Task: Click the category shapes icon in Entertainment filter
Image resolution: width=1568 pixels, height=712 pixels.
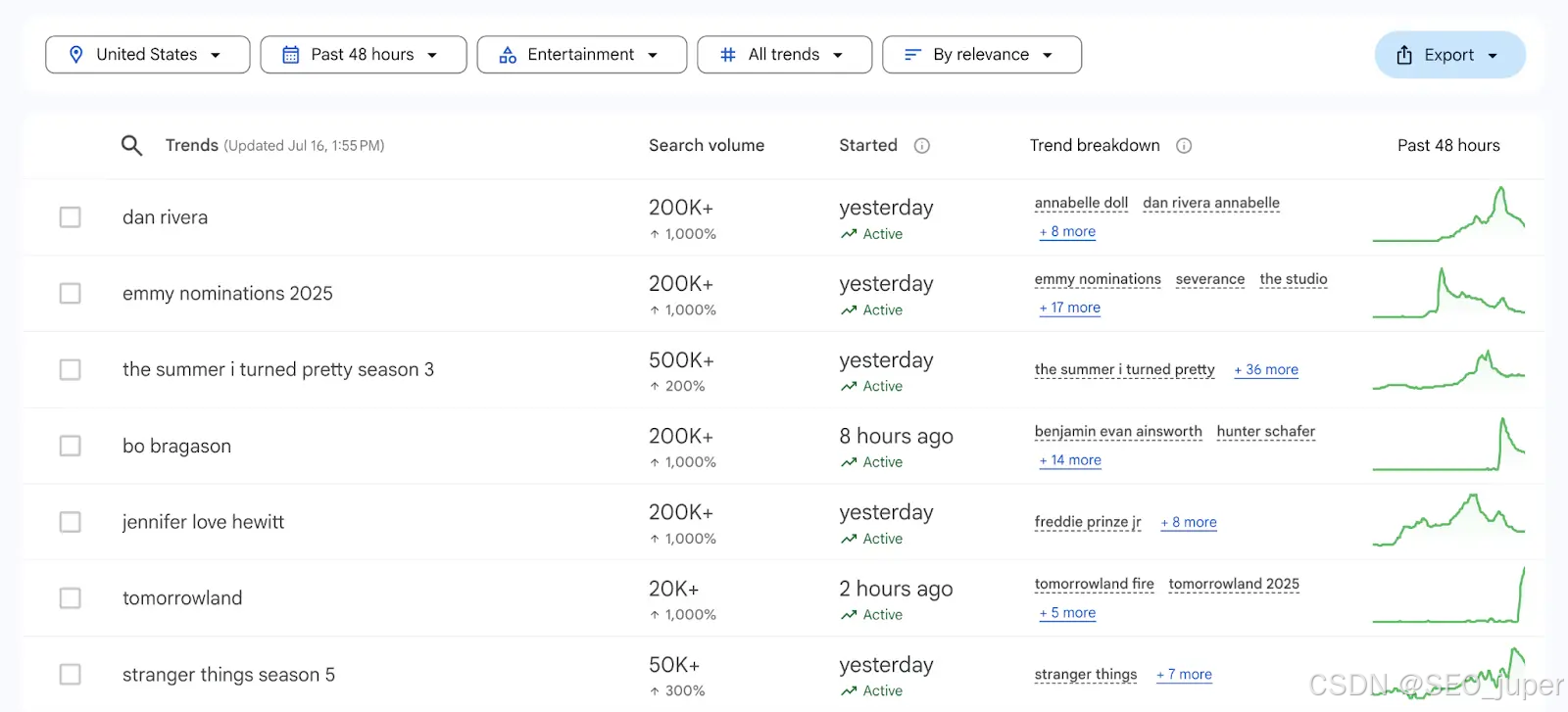Action: 508,55
